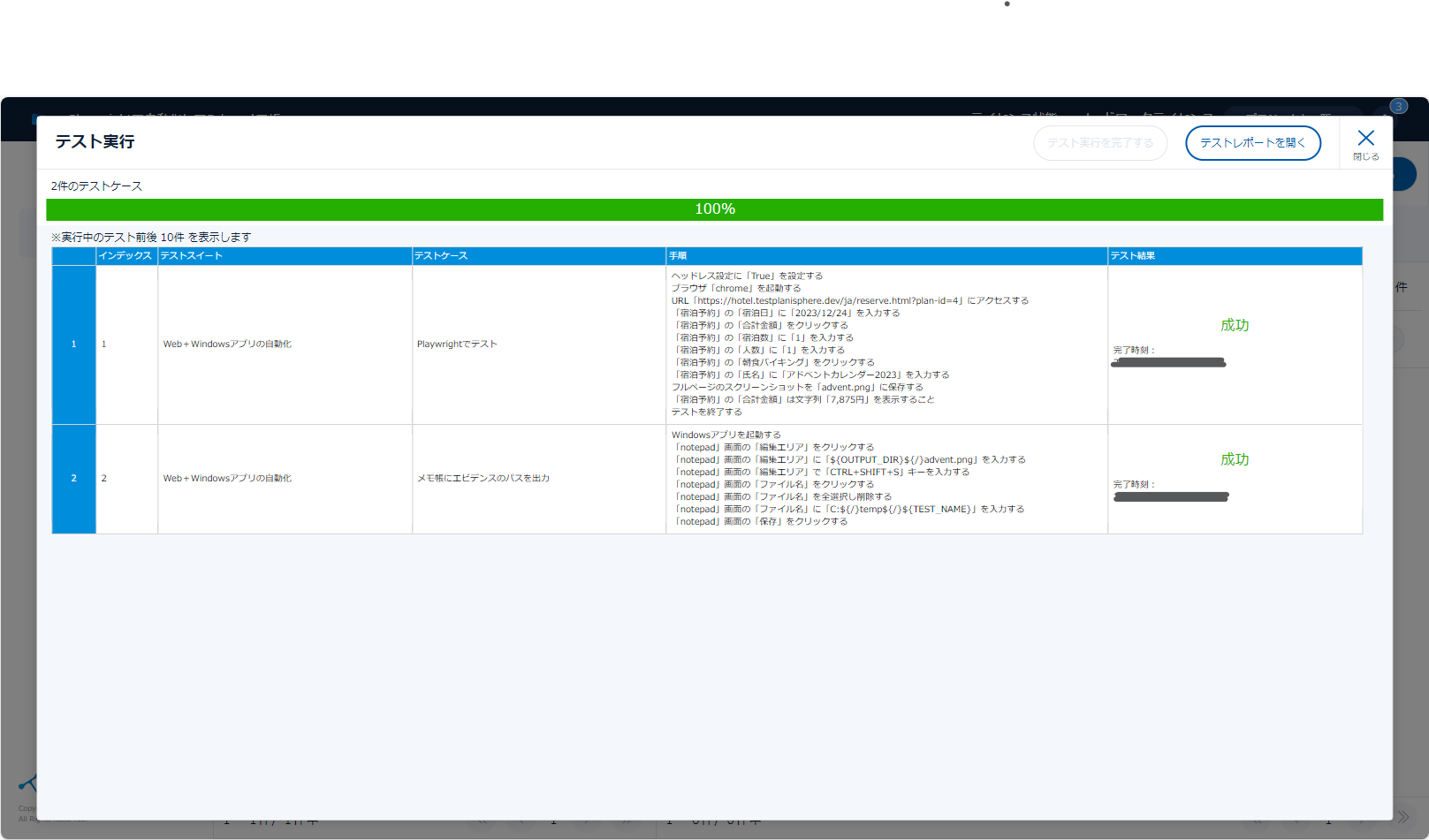The width and height of the screenshot is (1429, 840).
Task: Click the テストレポートを開く button
Action: (1253, 143)
